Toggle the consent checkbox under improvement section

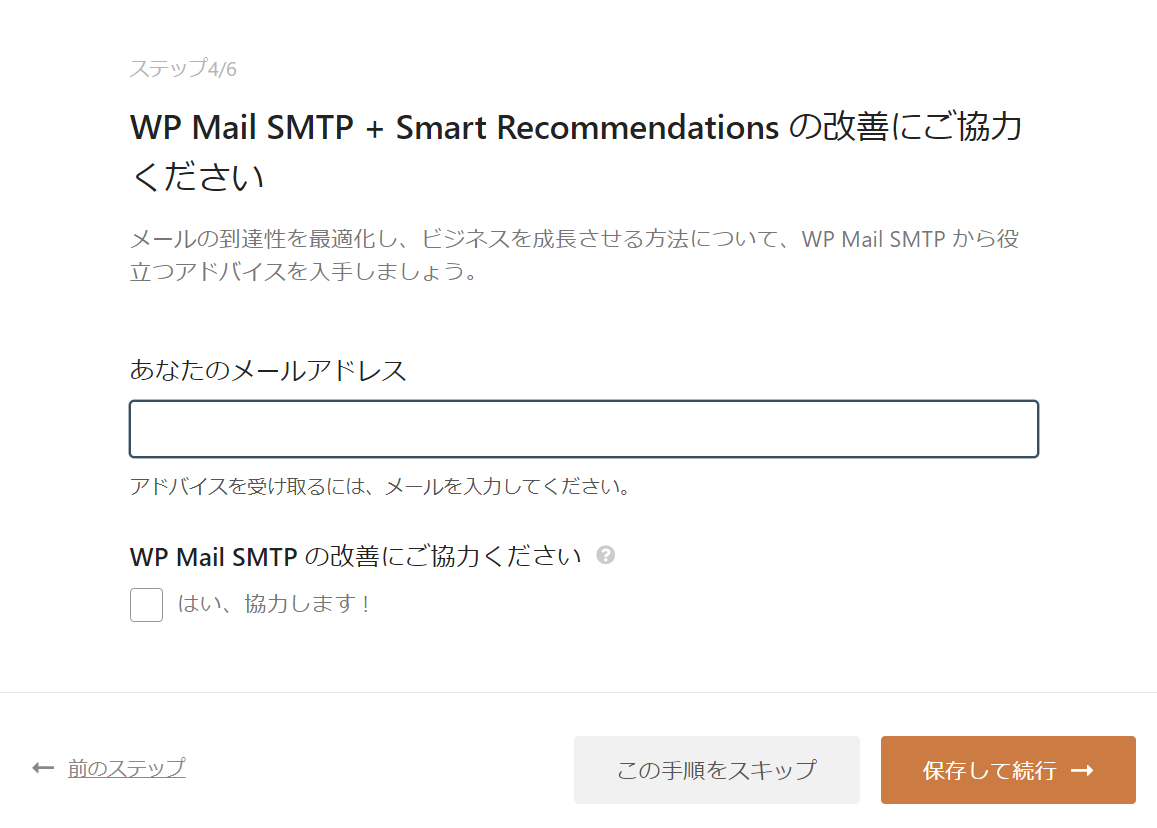click(146, 605)
